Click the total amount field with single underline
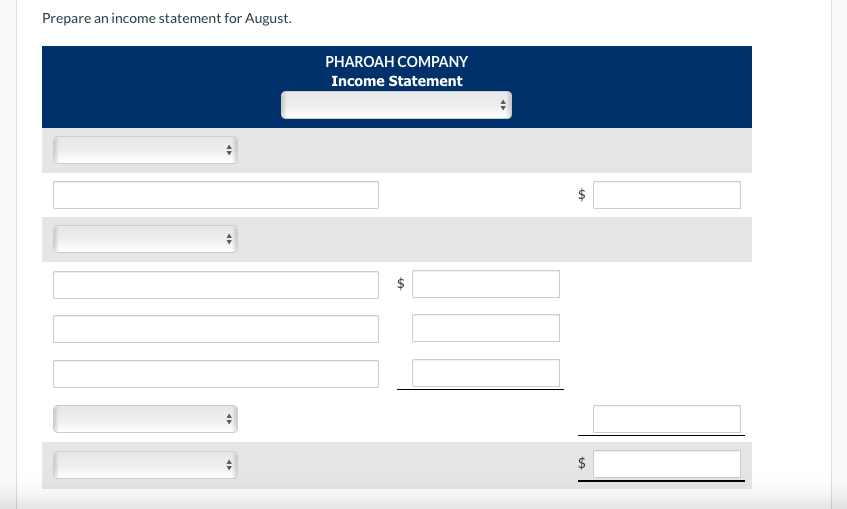Screen dimensions: 847x509 click(x=667, y=419)
